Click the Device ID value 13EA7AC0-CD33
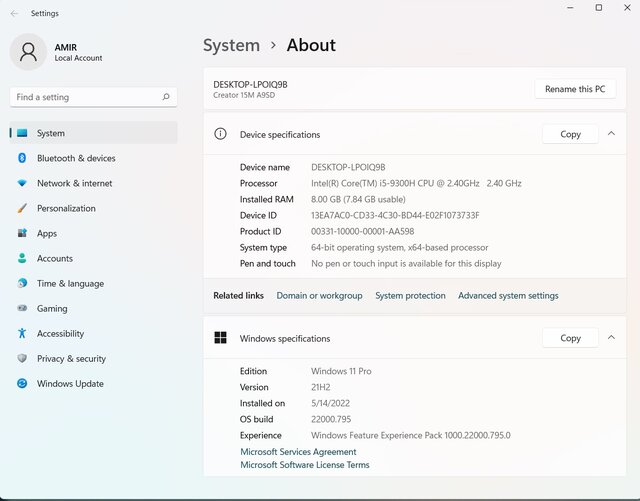Image resolution: width=640 pixels, height=501 pixels. (395, 215)
